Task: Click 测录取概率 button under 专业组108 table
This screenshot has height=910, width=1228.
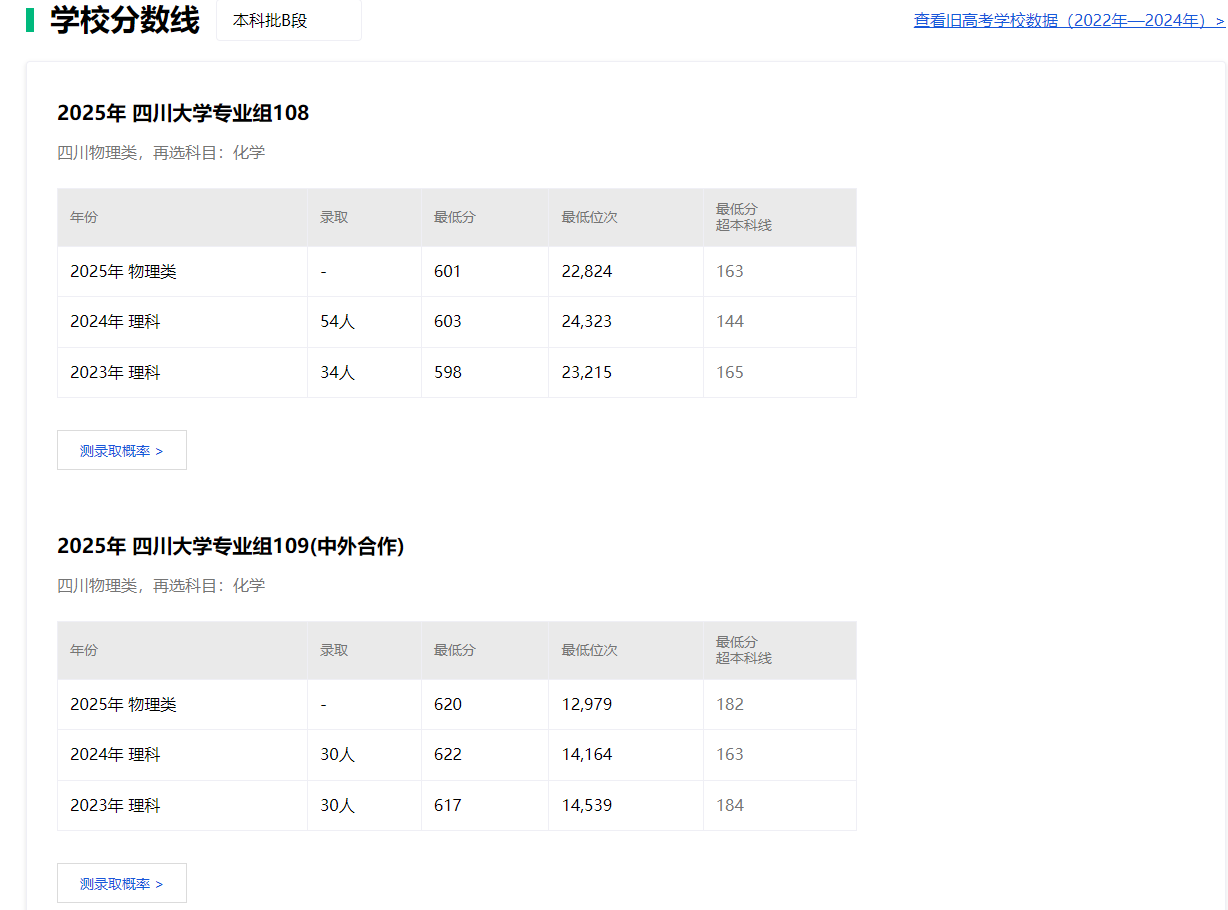Action: 121,451
